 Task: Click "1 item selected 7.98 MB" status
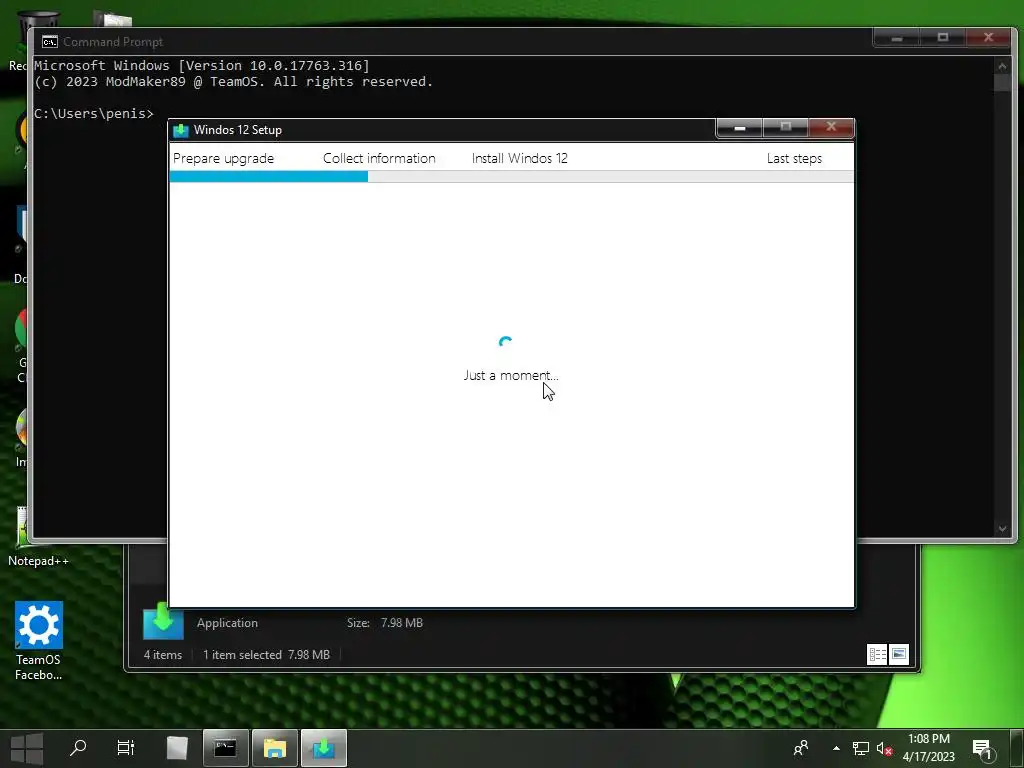(266, 654)
